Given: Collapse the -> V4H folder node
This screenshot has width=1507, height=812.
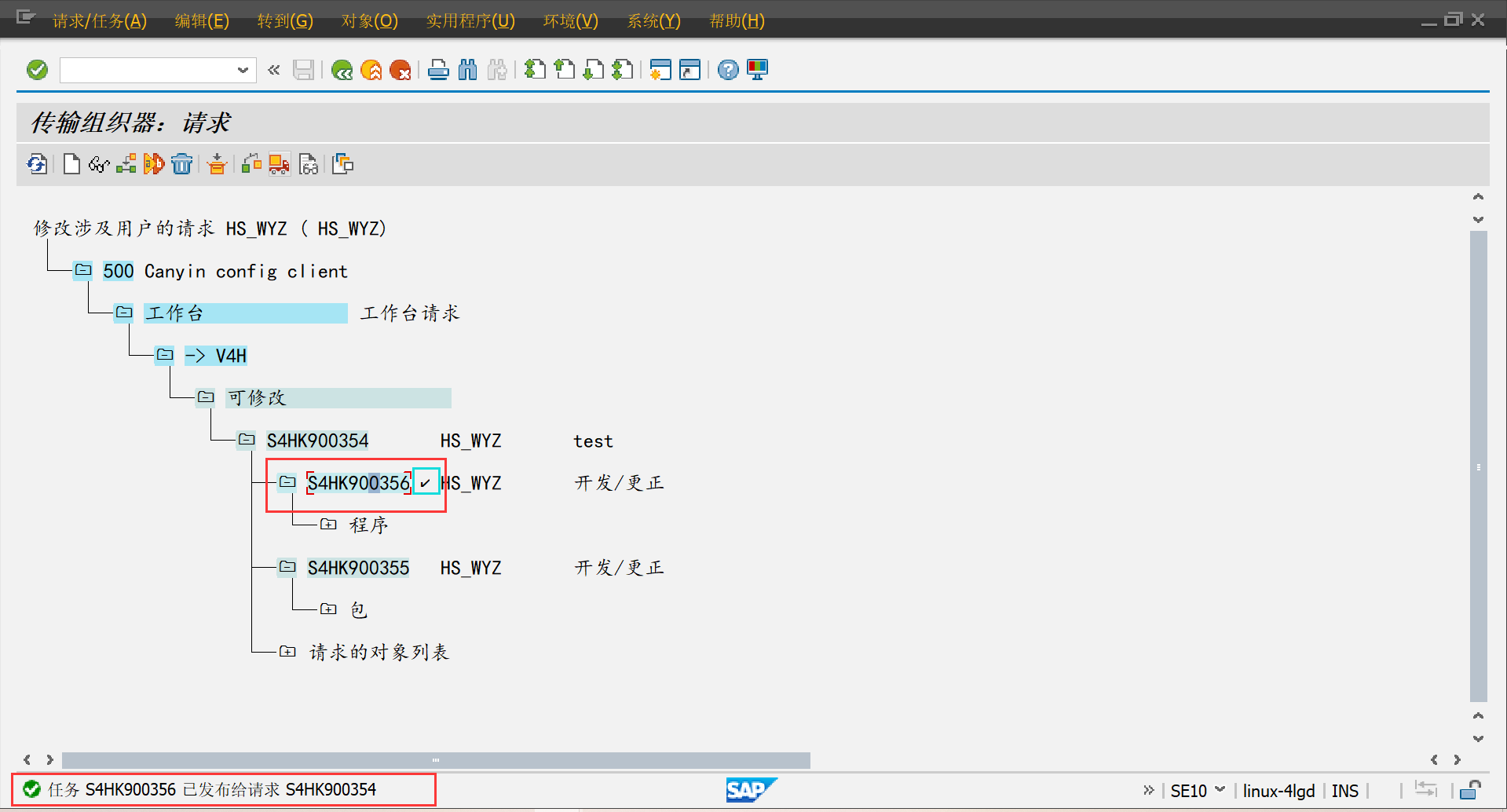Looking at the screenshot, I should 165,355.
